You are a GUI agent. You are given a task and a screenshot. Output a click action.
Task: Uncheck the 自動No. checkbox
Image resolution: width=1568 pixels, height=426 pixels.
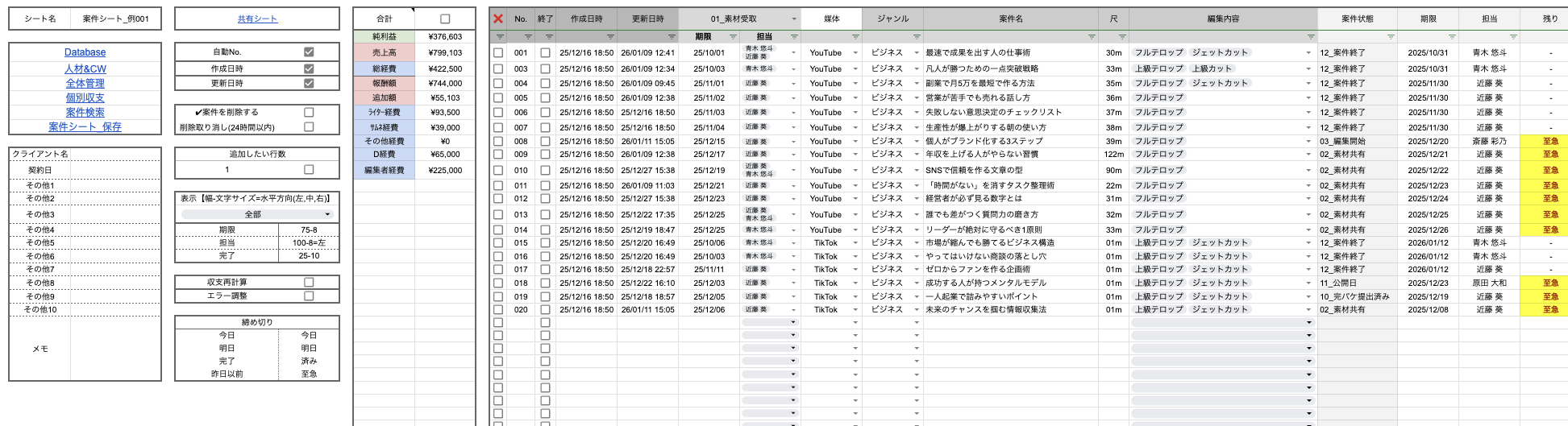(x=309, y=52)
